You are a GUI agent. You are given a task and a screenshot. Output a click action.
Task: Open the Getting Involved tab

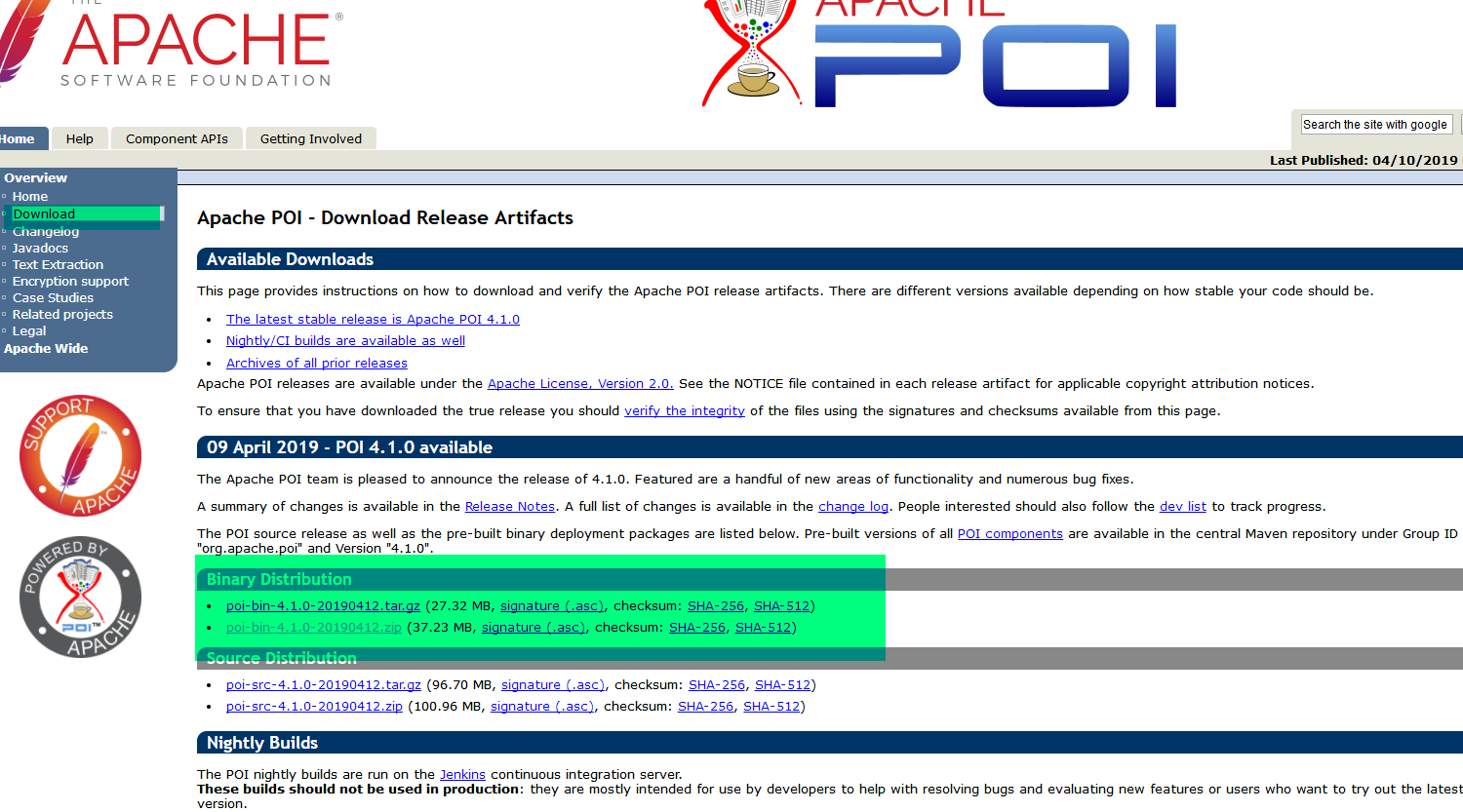(x=310, y=137)
